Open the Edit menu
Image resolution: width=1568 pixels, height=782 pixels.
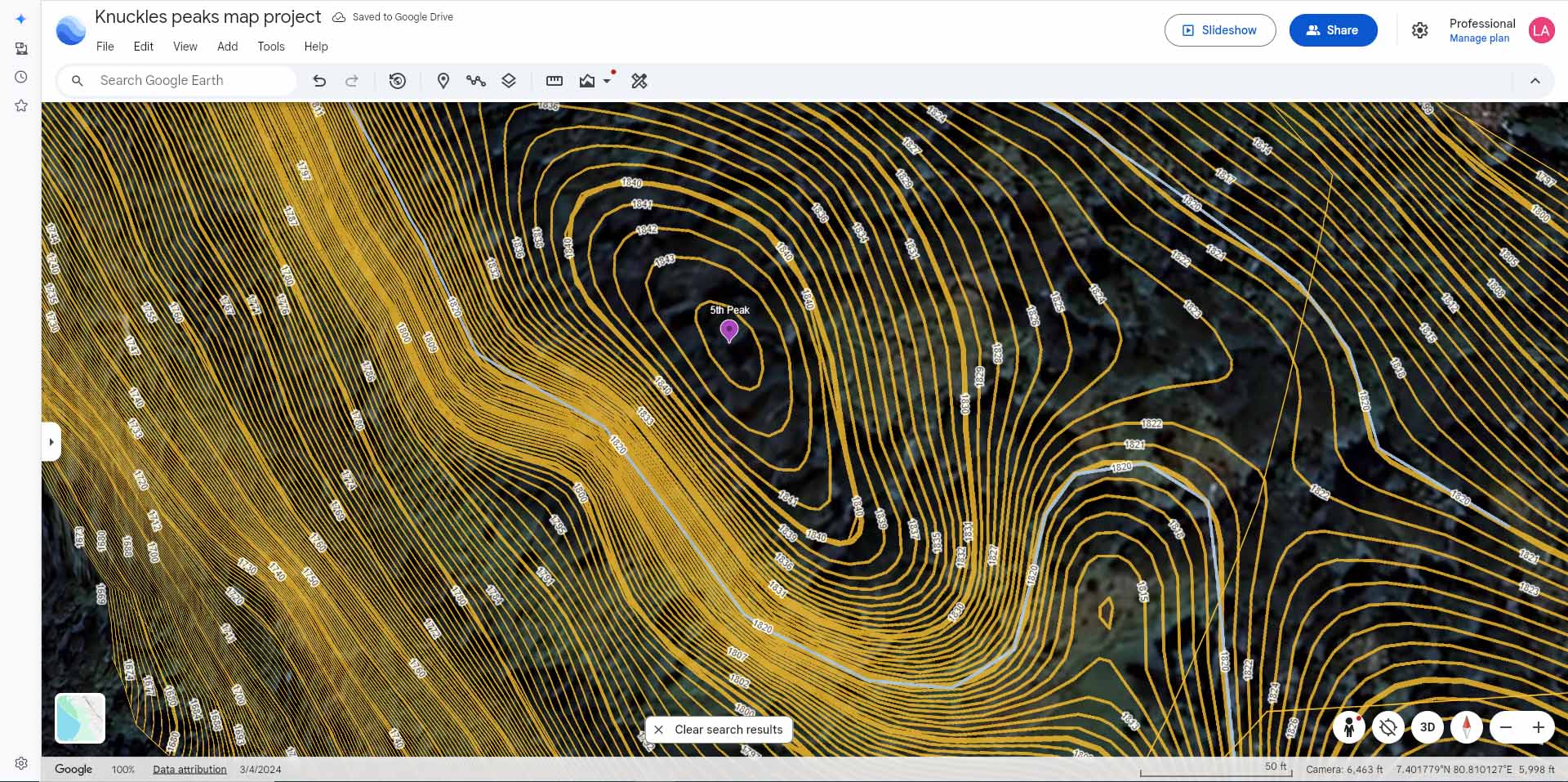[x=144, y=47]
